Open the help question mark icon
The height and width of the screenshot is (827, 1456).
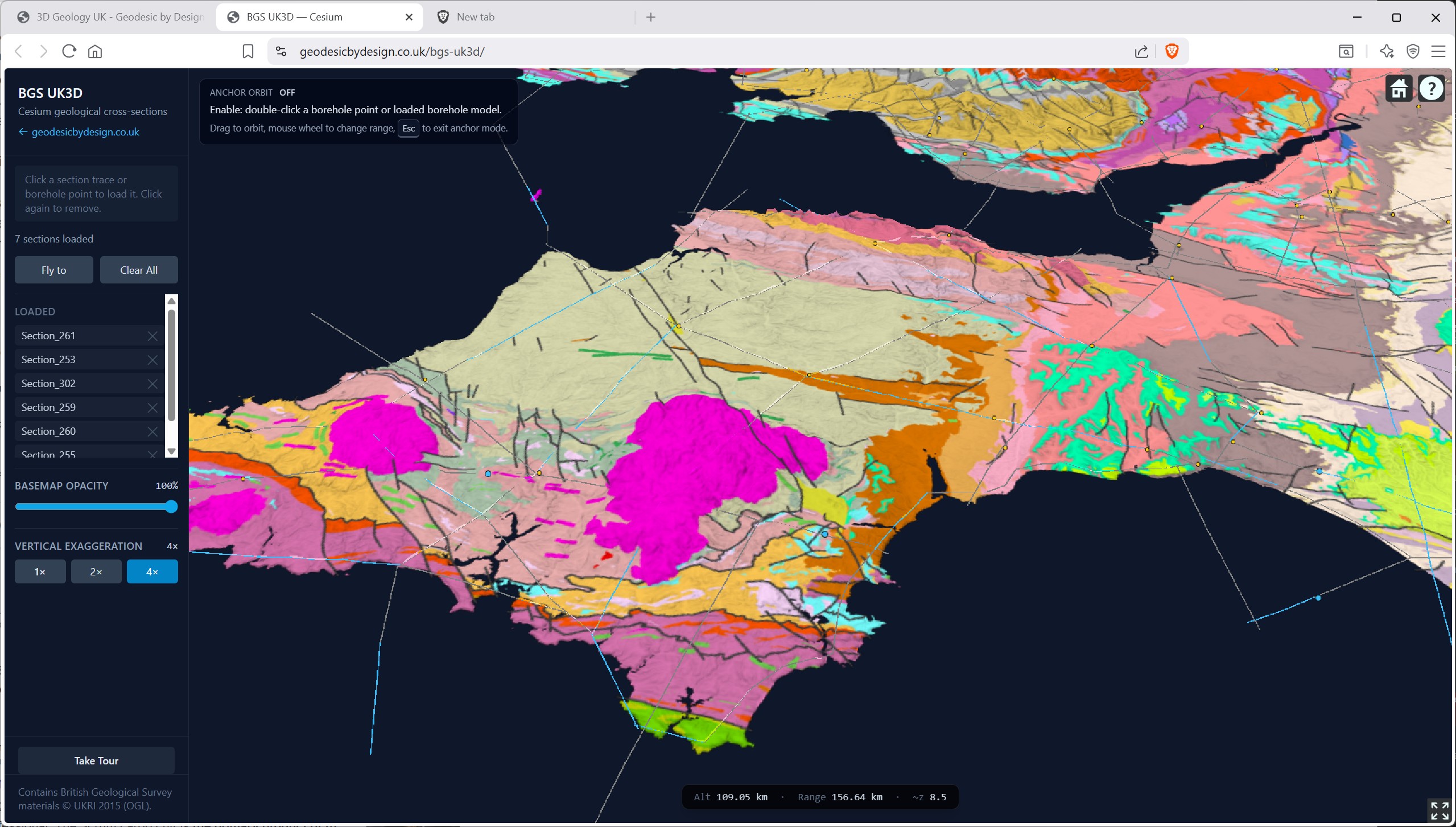pos(1431,89)
